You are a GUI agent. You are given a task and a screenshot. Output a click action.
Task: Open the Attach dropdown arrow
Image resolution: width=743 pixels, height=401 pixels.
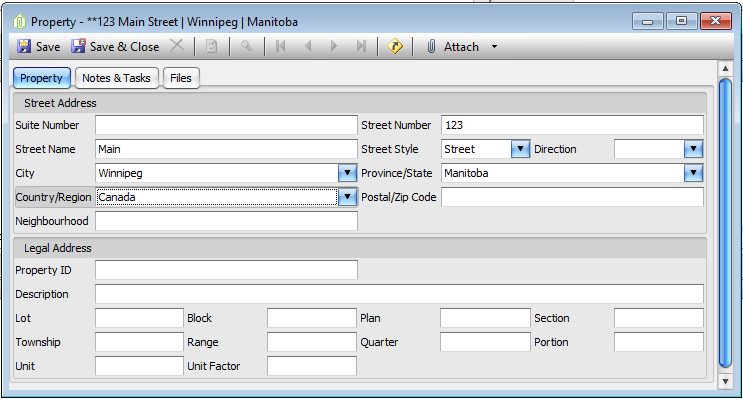494,46
